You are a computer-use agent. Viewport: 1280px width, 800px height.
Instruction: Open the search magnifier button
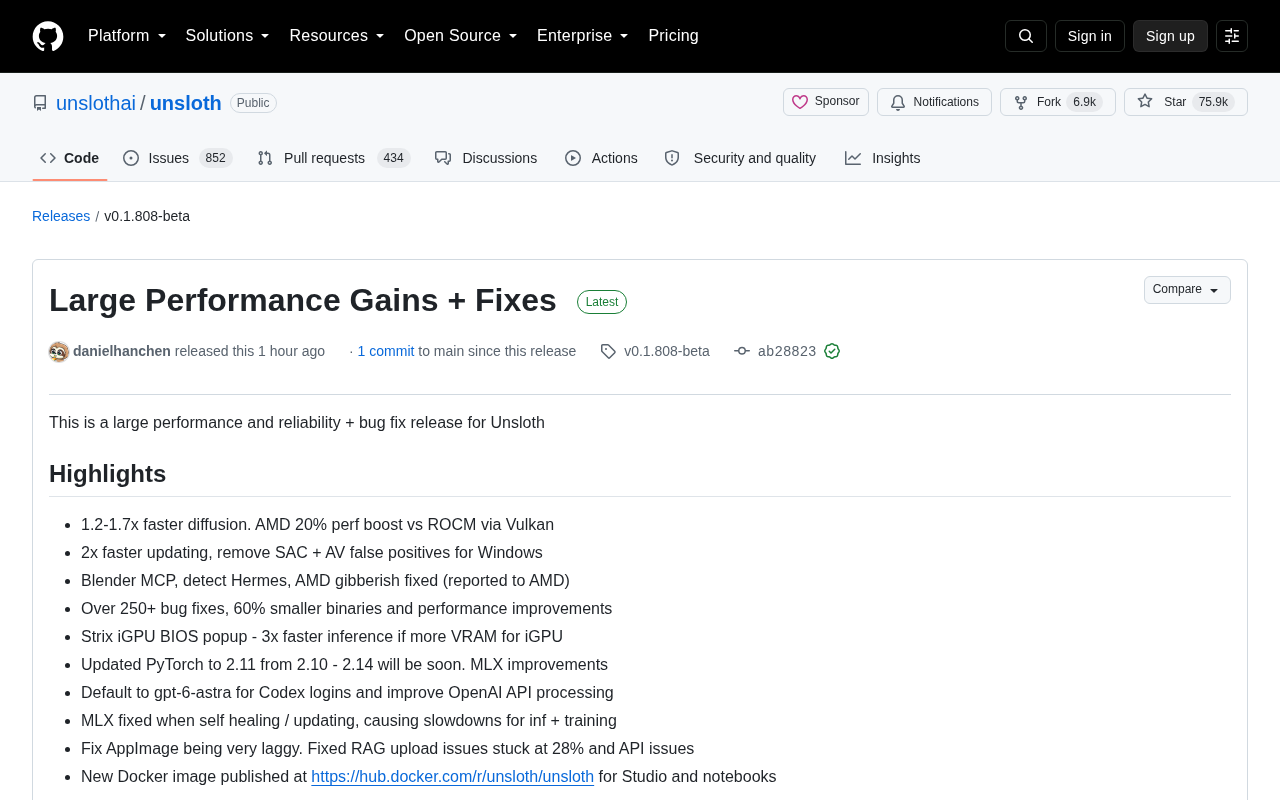(1026, 36)
